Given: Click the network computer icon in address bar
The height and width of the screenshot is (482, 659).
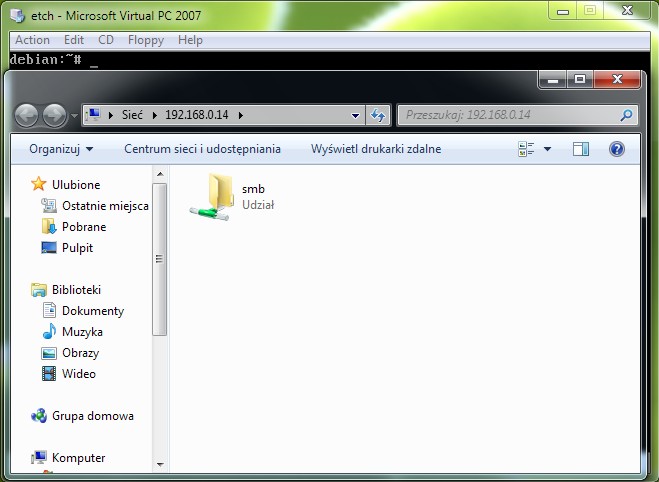Looking at the screenshot, I should [93, 115].
